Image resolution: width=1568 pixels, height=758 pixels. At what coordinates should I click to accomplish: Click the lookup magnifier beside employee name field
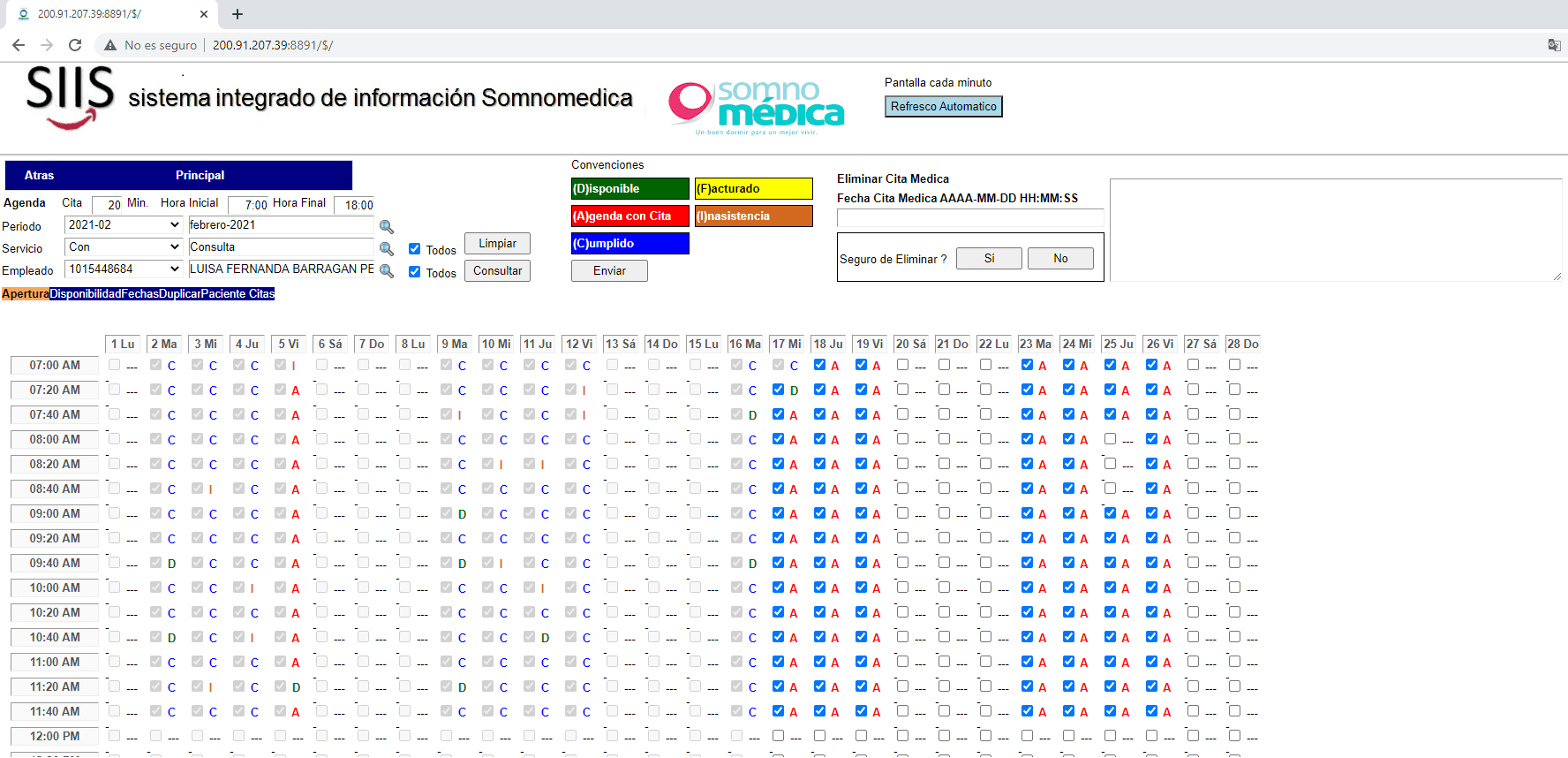click(x=386, y=271)
